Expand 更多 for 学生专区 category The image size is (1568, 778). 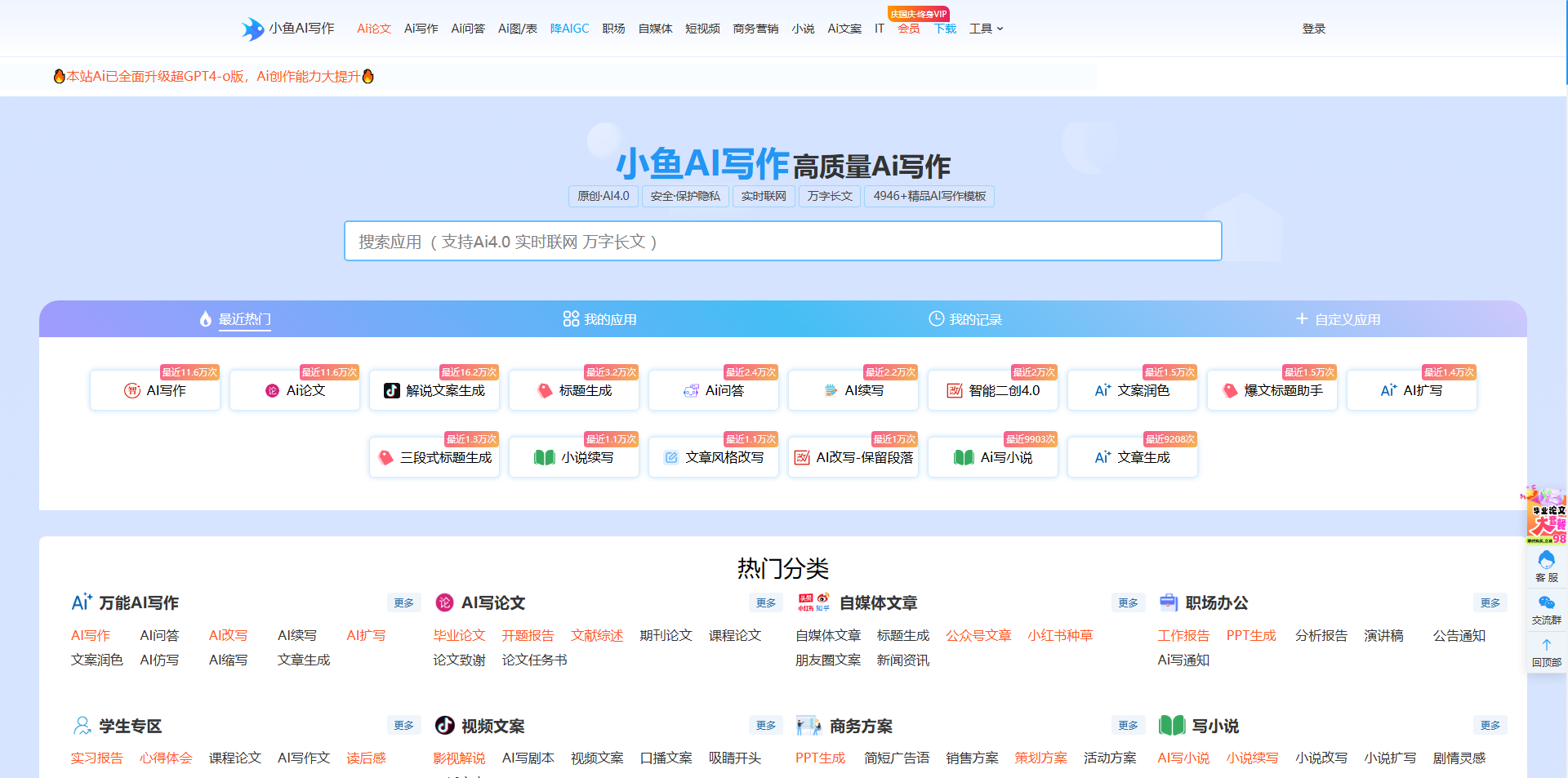tap(403, 725)
